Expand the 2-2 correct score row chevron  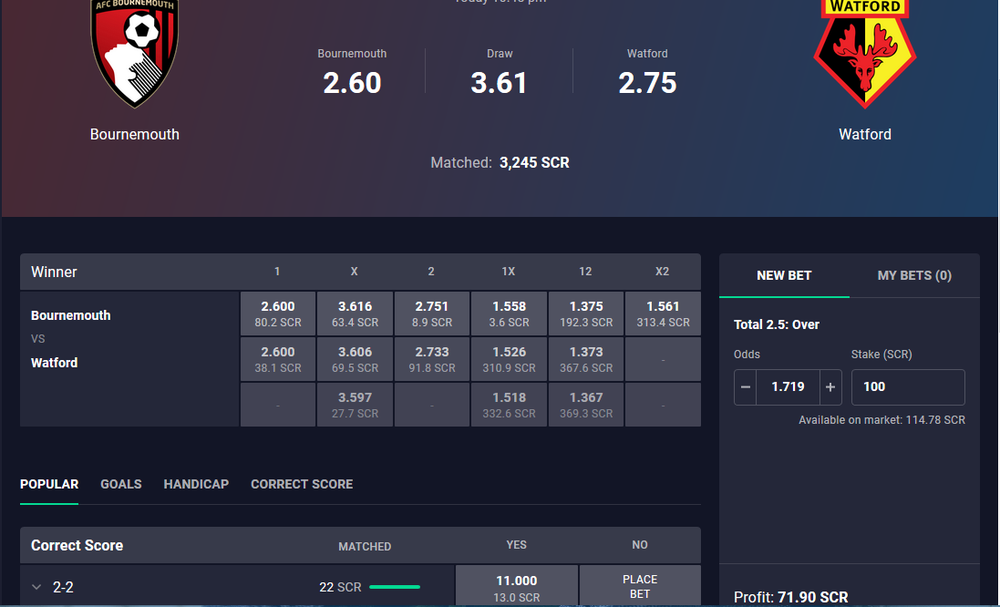coord(36,587)
